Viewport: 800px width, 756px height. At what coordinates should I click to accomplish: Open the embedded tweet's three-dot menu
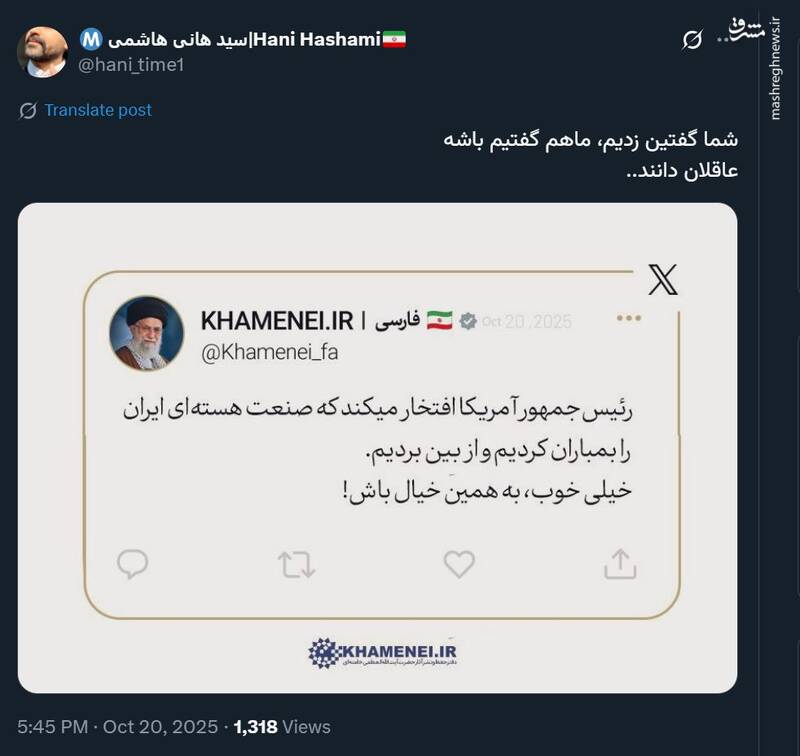tap(628, 319)
